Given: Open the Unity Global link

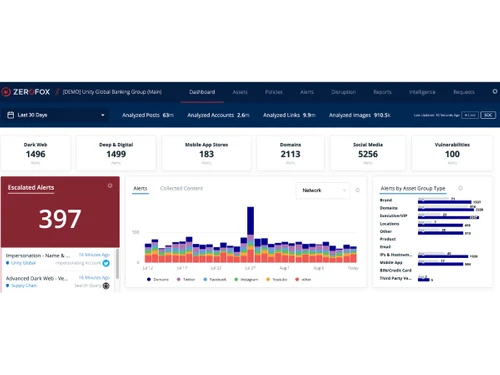Looking at the screenshot, I should click(x=23, y=263).
